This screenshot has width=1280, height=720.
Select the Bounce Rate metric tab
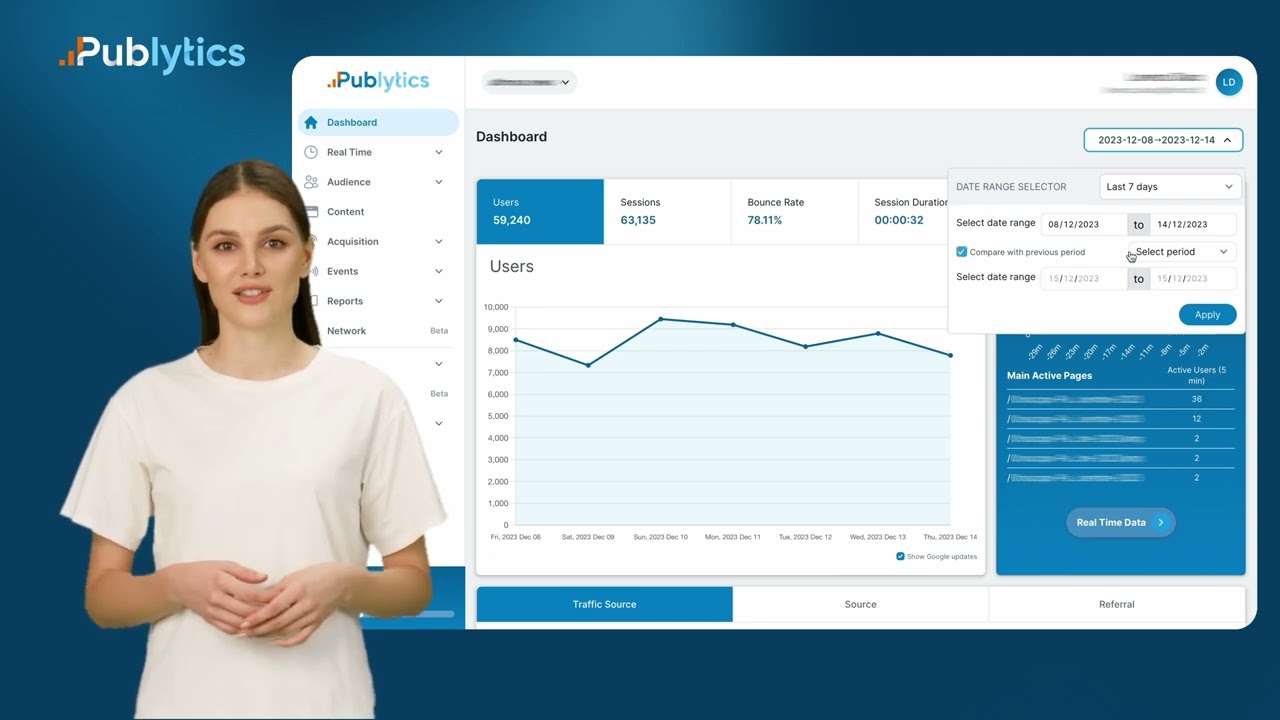click(794, 211)
